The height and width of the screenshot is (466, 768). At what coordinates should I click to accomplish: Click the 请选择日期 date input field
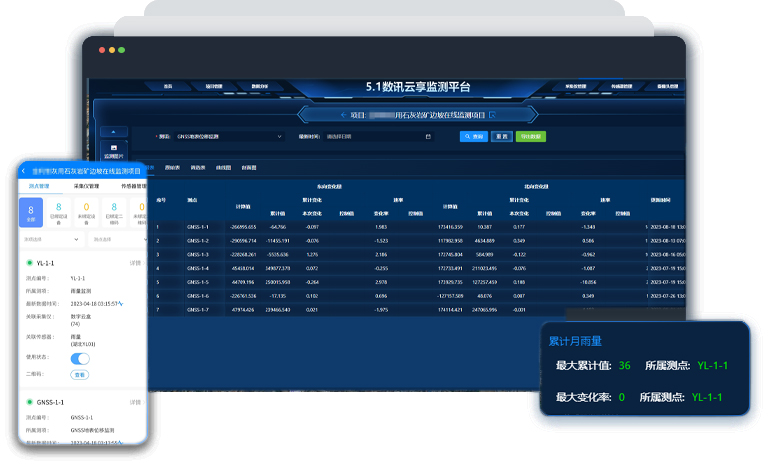point(379,137)
